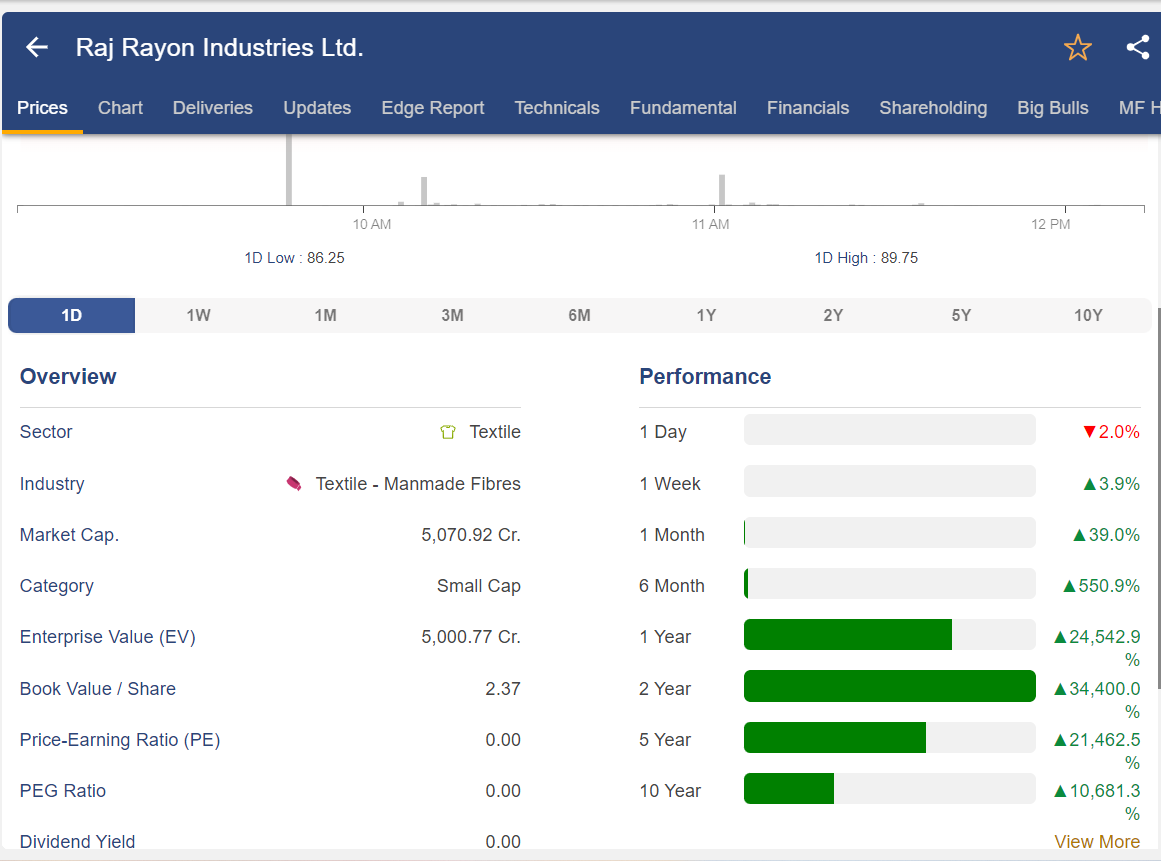Click the tall volume bar before 10 AM
The height and width of the screenshot is (861, 1161).
click(289, 170)
